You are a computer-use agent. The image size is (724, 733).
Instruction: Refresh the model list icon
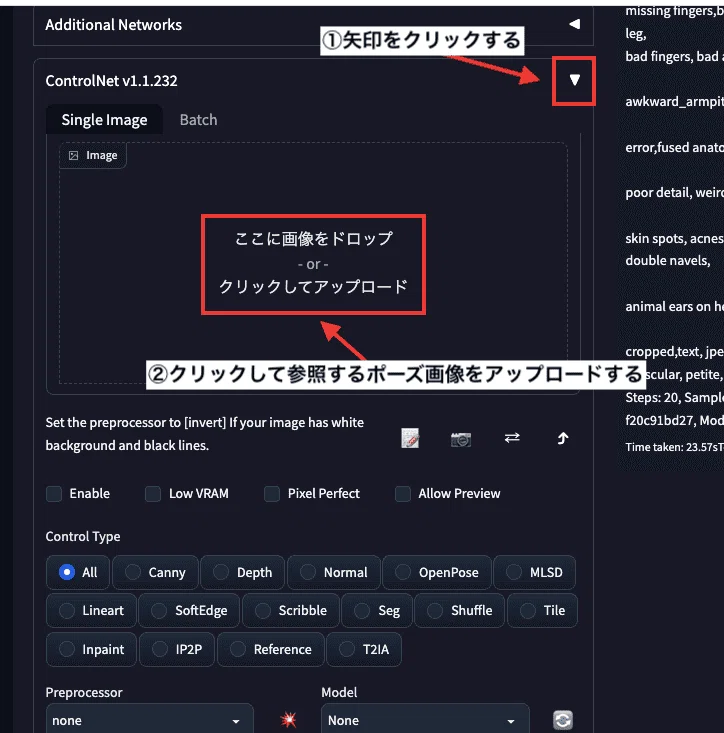[563, 720]
